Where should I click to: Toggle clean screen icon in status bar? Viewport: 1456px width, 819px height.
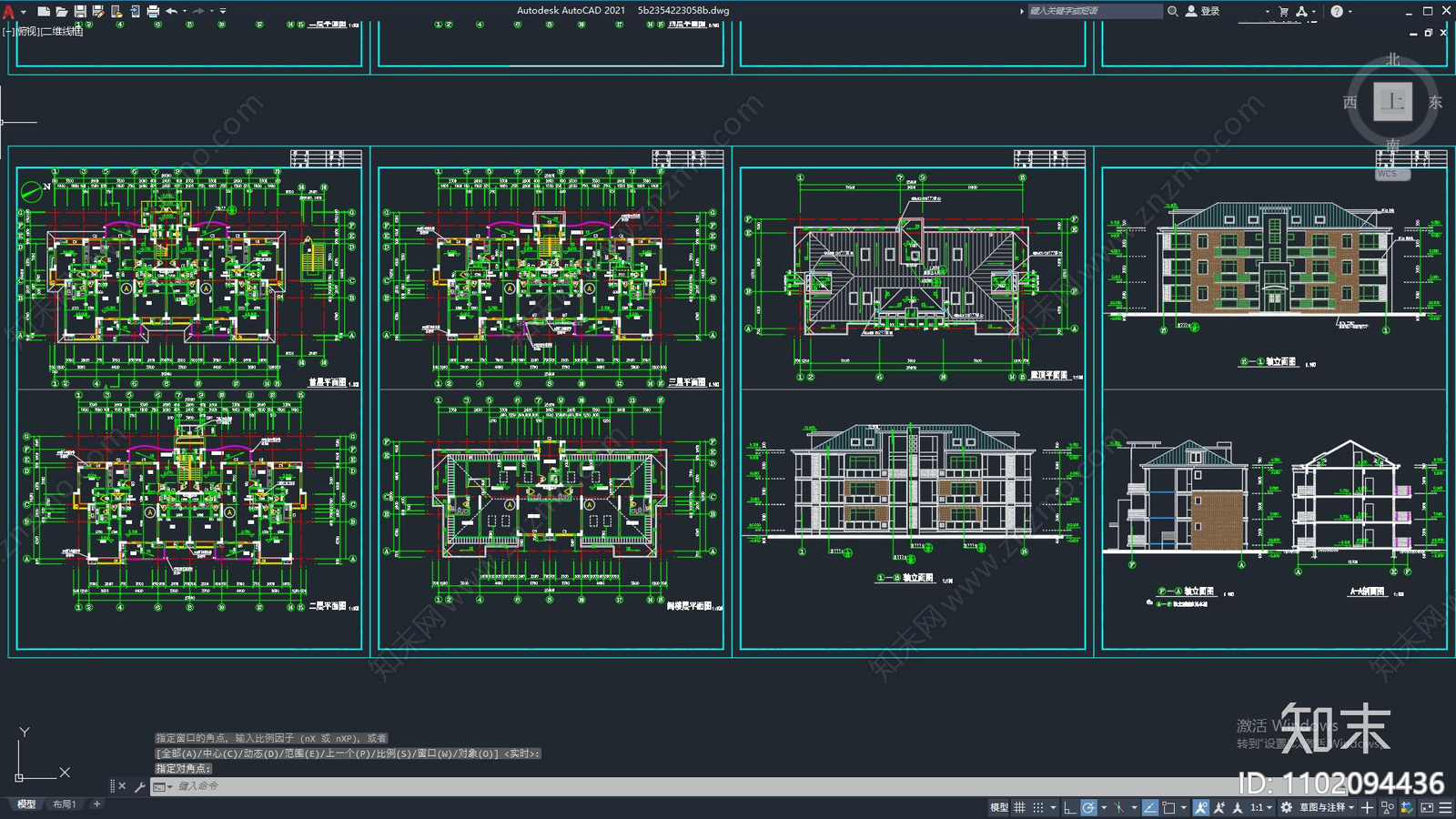click(x=1427, y=807)
